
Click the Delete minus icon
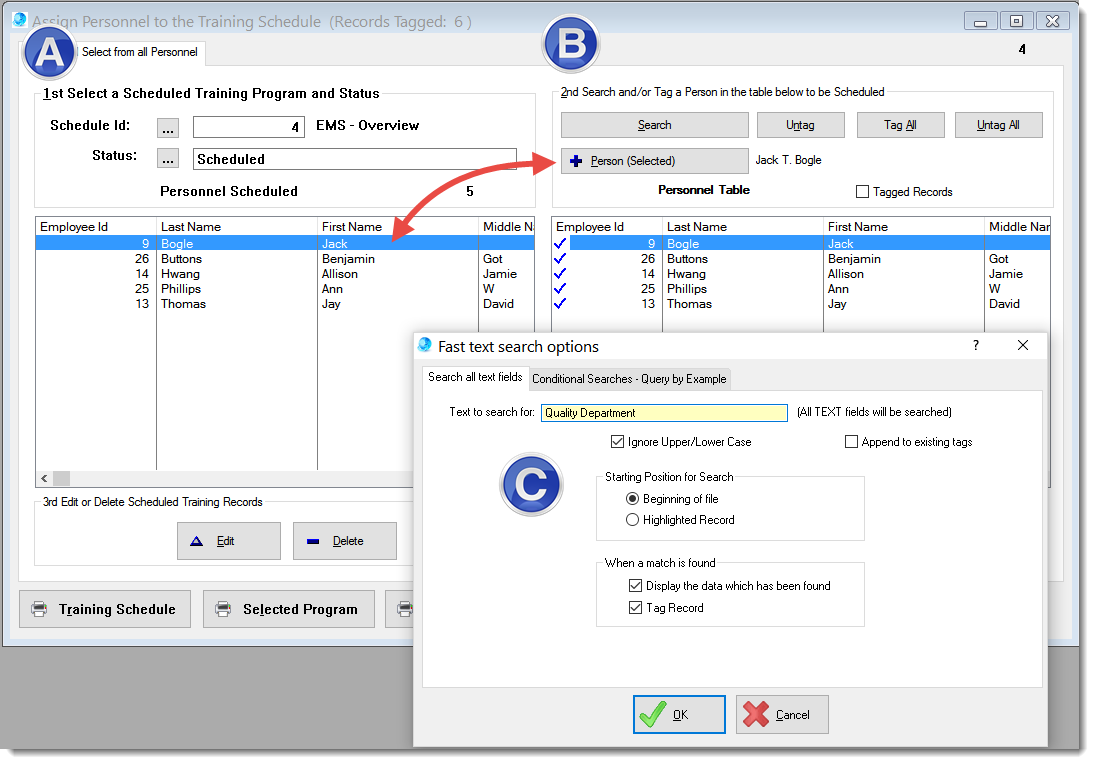click(313, 541)
